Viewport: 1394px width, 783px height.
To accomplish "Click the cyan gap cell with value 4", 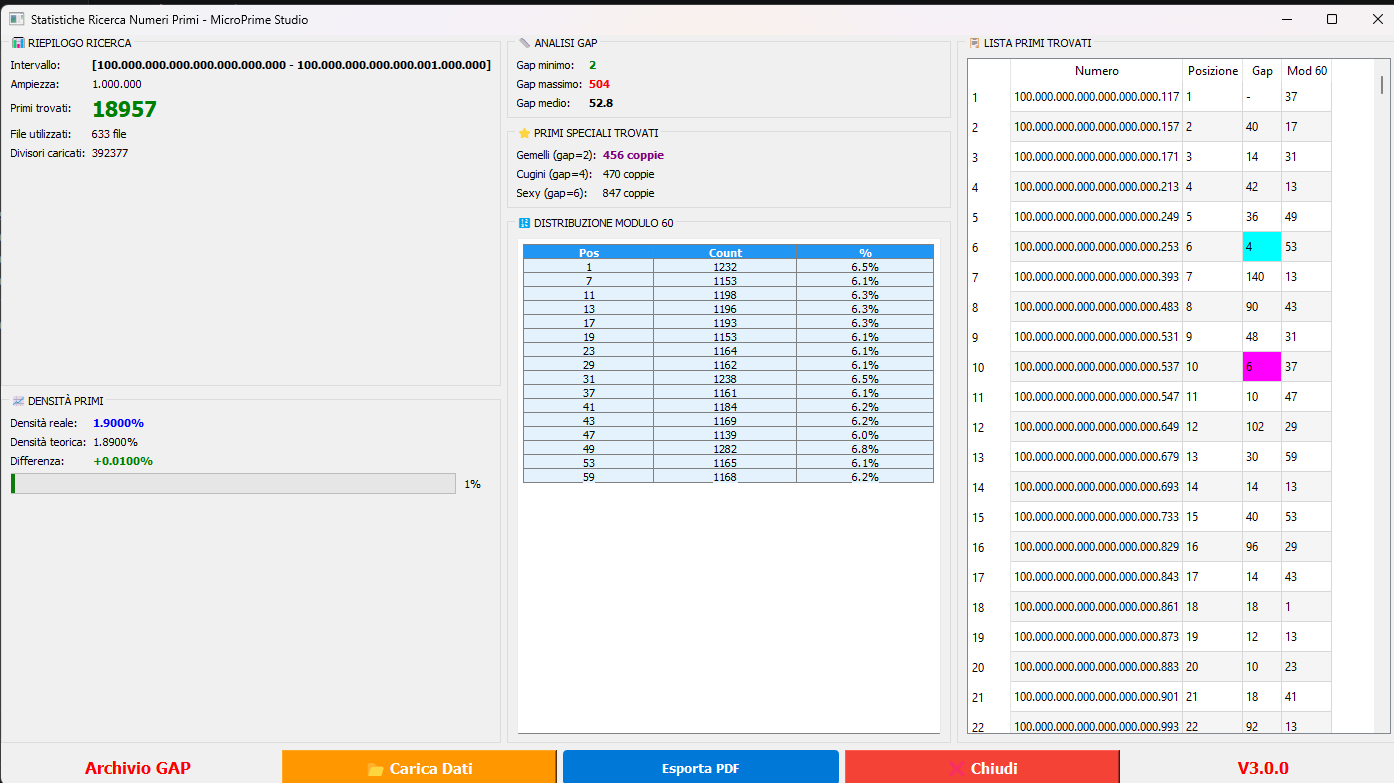I will point(1262,247).
